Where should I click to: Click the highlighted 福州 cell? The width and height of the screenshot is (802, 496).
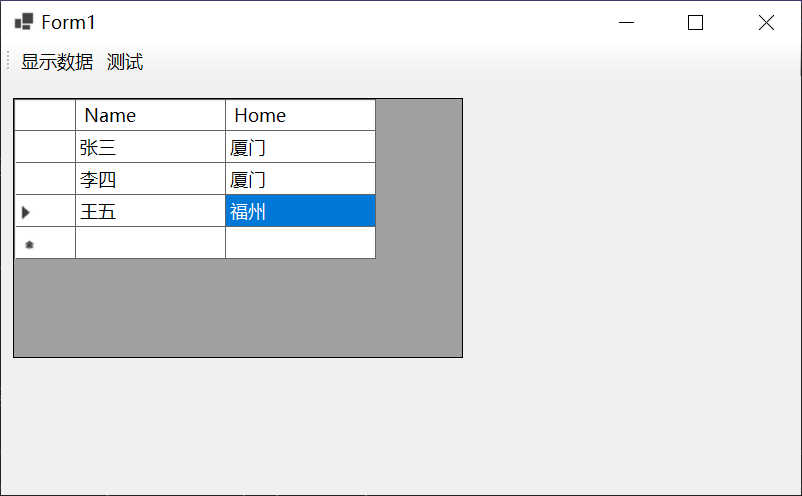(300, 212)
